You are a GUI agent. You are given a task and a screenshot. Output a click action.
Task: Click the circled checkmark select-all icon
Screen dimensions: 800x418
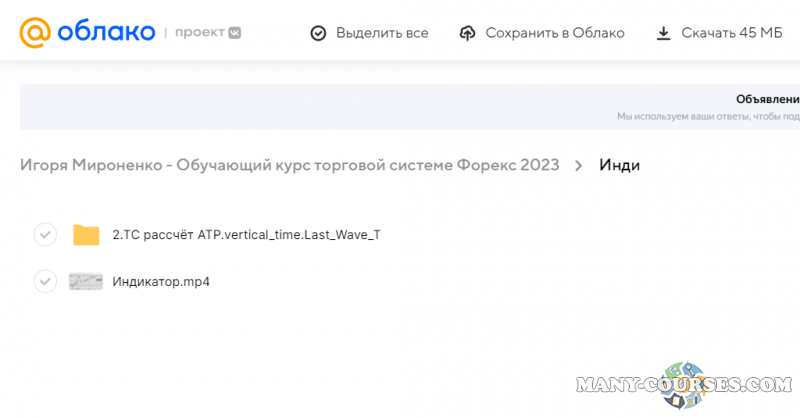point(318,33)
